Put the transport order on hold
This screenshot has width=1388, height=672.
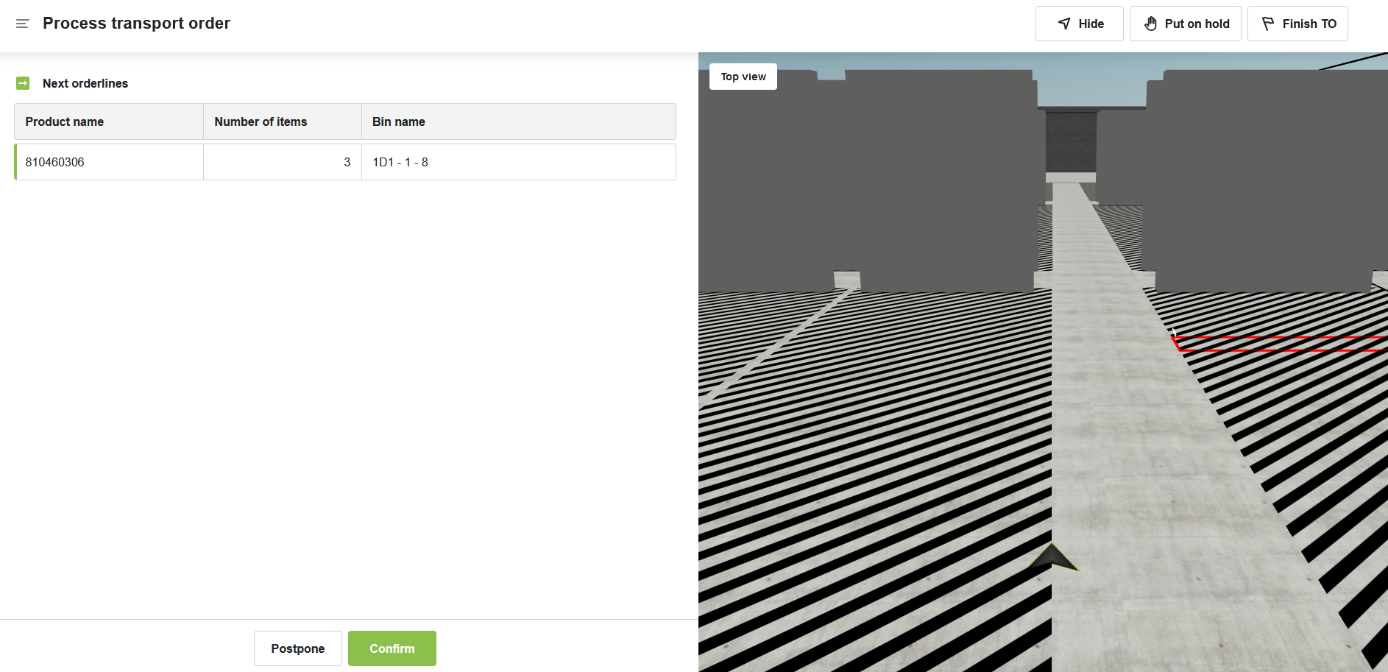[1186, 23]
